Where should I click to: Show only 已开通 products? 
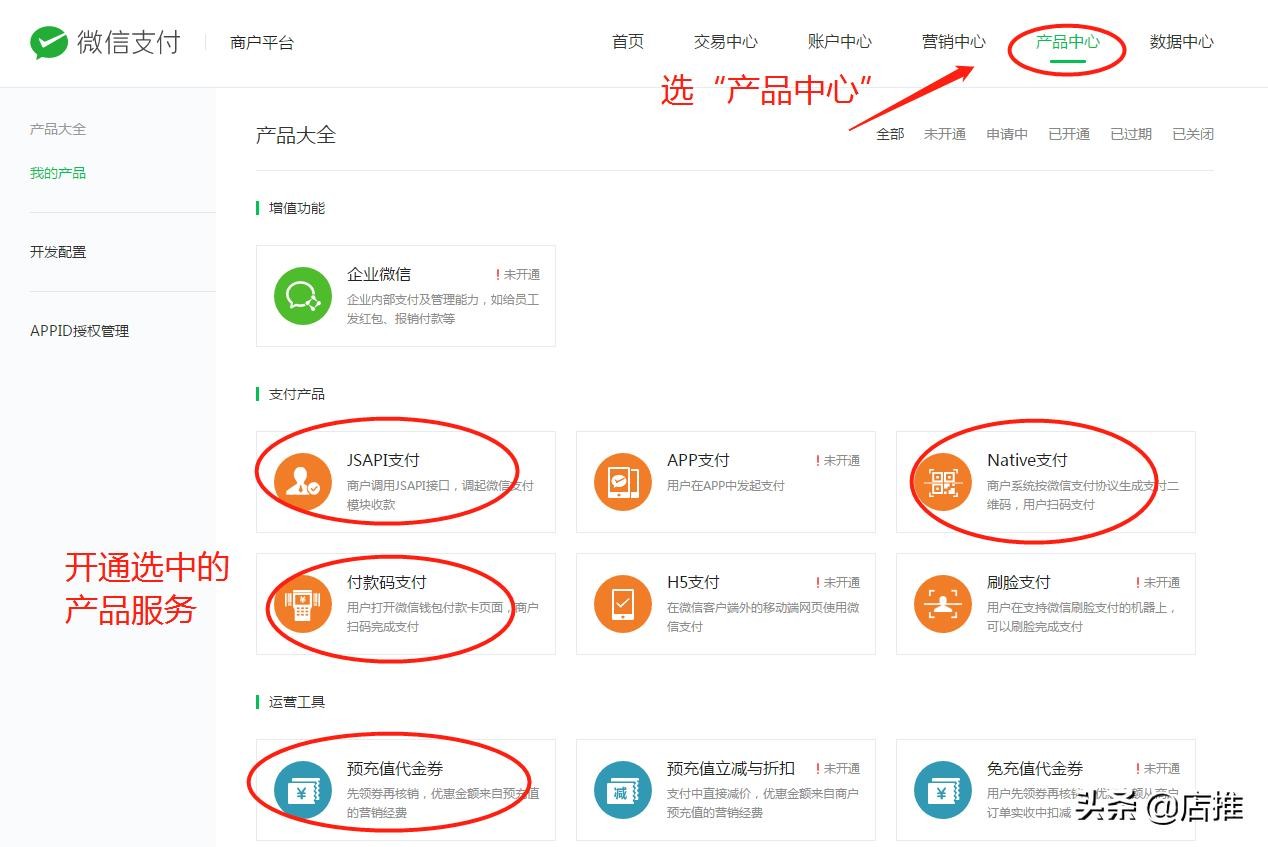point(1068,134)
